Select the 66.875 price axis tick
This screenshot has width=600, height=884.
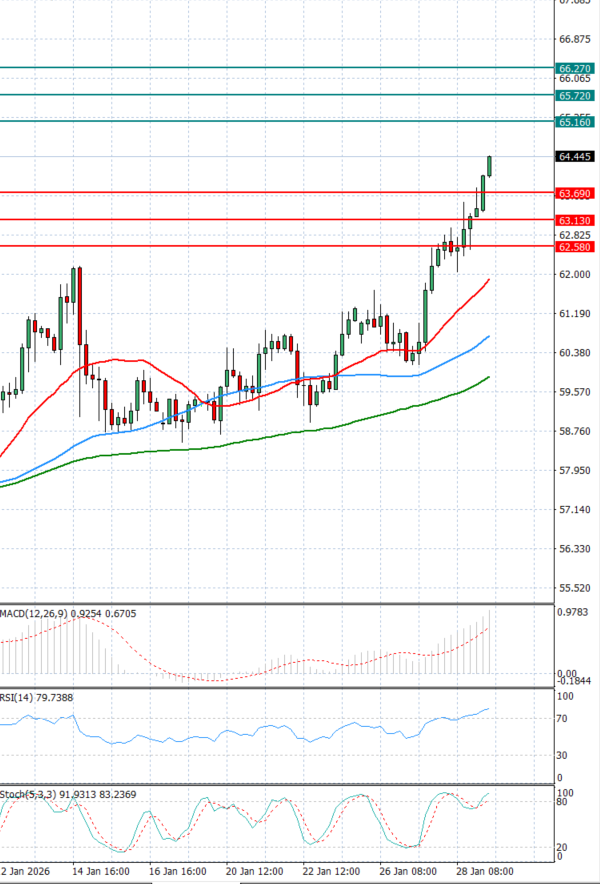coord(576,40)
